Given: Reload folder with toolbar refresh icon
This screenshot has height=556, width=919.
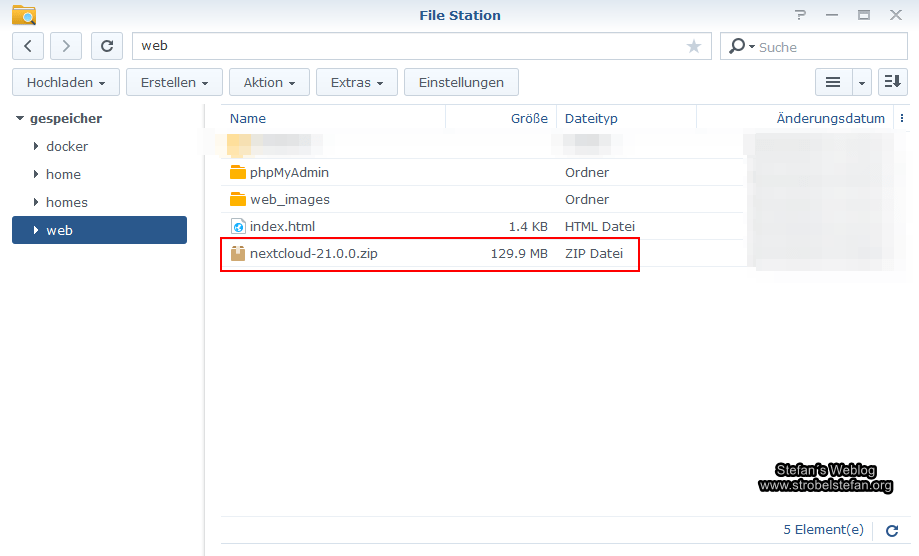Looking at the screenshot, I should pos(107,46).
